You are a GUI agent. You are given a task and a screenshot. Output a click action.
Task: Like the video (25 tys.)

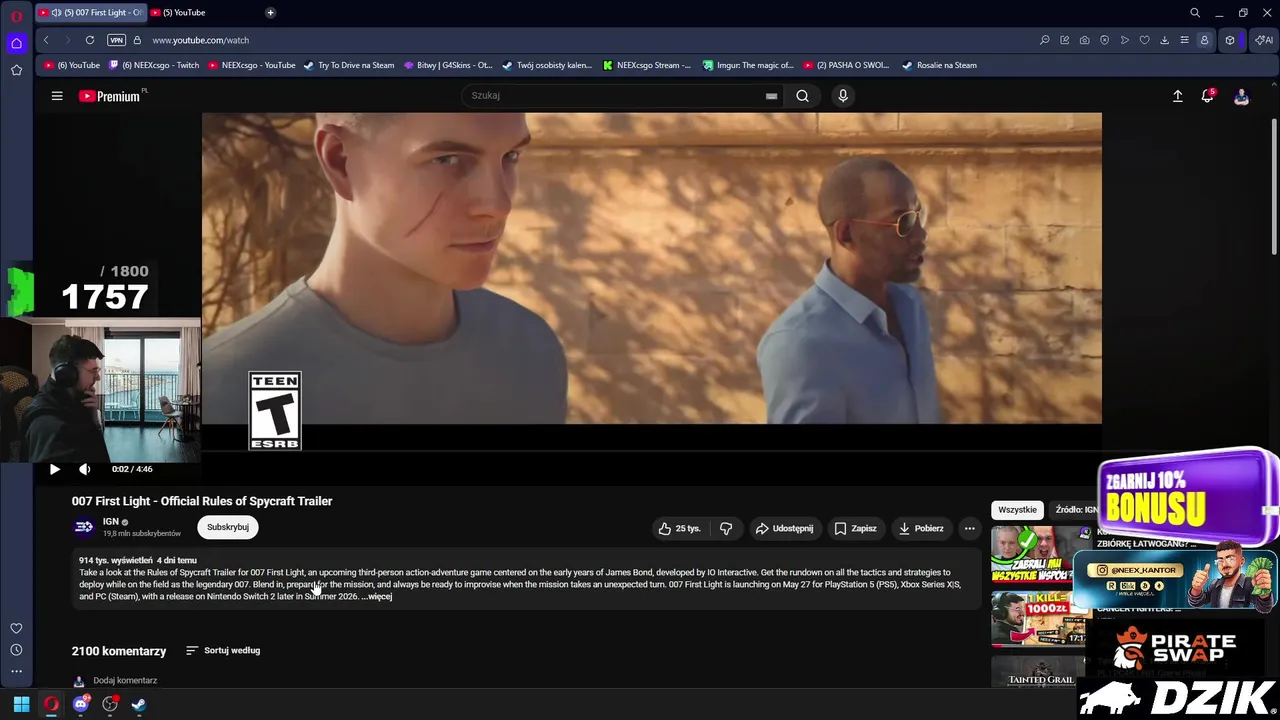[679, 528]
